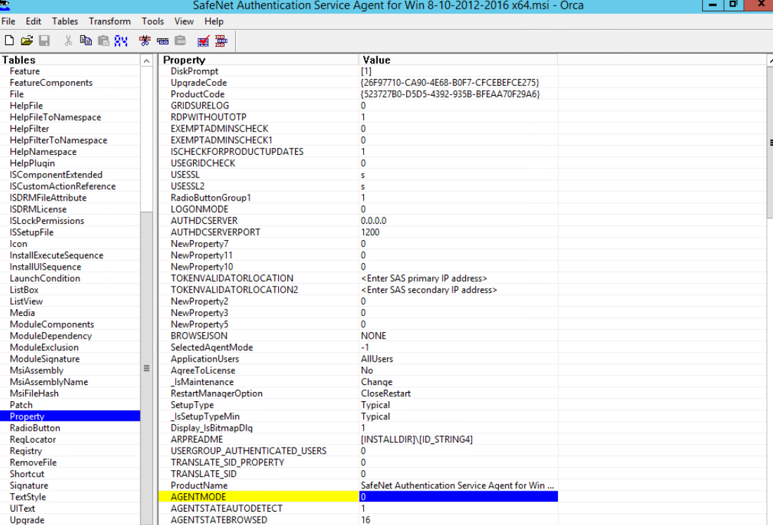Open the Tables menu

point(65,21)
